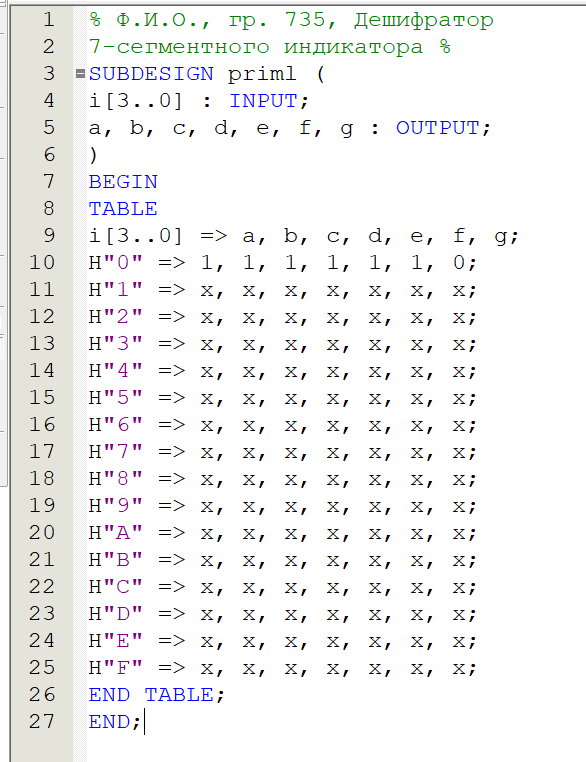Click the design name prim1 on line 3
Image resolution: width=586 pixels, height=762 pixels.
pos(262,74)
